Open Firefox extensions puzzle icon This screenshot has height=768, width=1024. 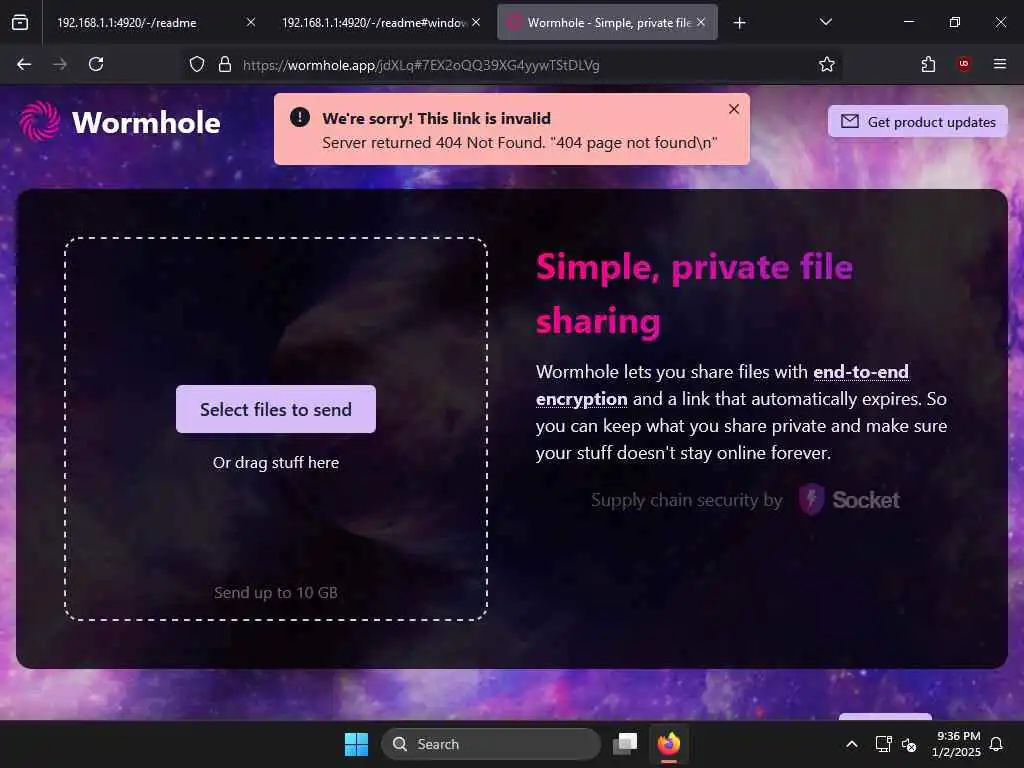coord(928,64)
